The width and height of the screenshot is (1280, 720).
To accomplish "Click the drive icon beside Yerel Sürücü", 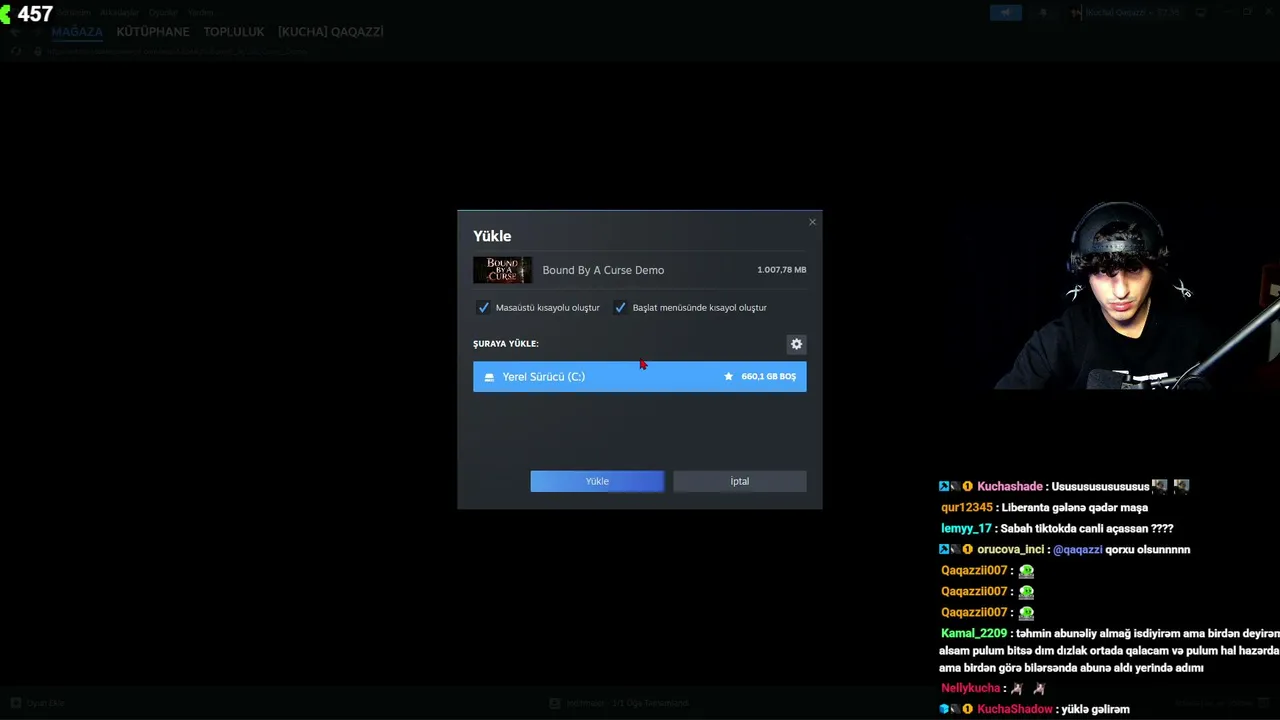I will point(489,377).
